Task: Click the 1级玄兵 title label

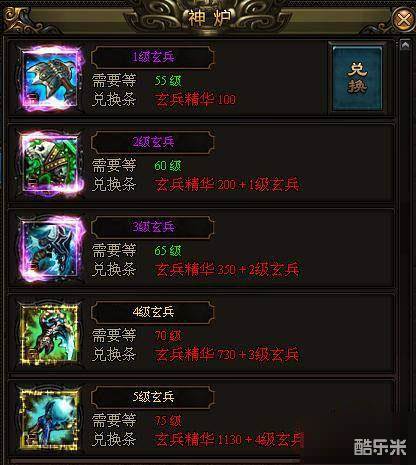Action: coord(153,57)
